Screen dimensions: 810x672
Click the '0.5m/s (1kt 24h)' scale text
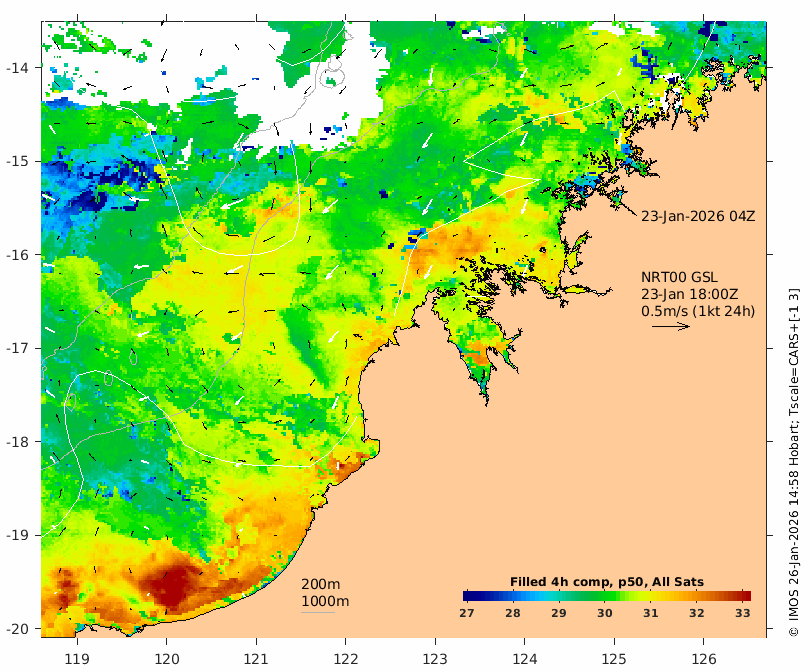[698, 311]
